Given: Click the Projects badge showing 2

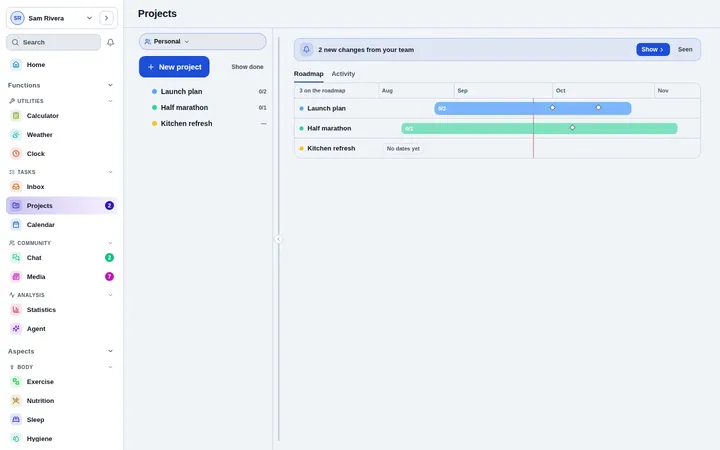Looking at the screenshot, I should pos(109,205).
